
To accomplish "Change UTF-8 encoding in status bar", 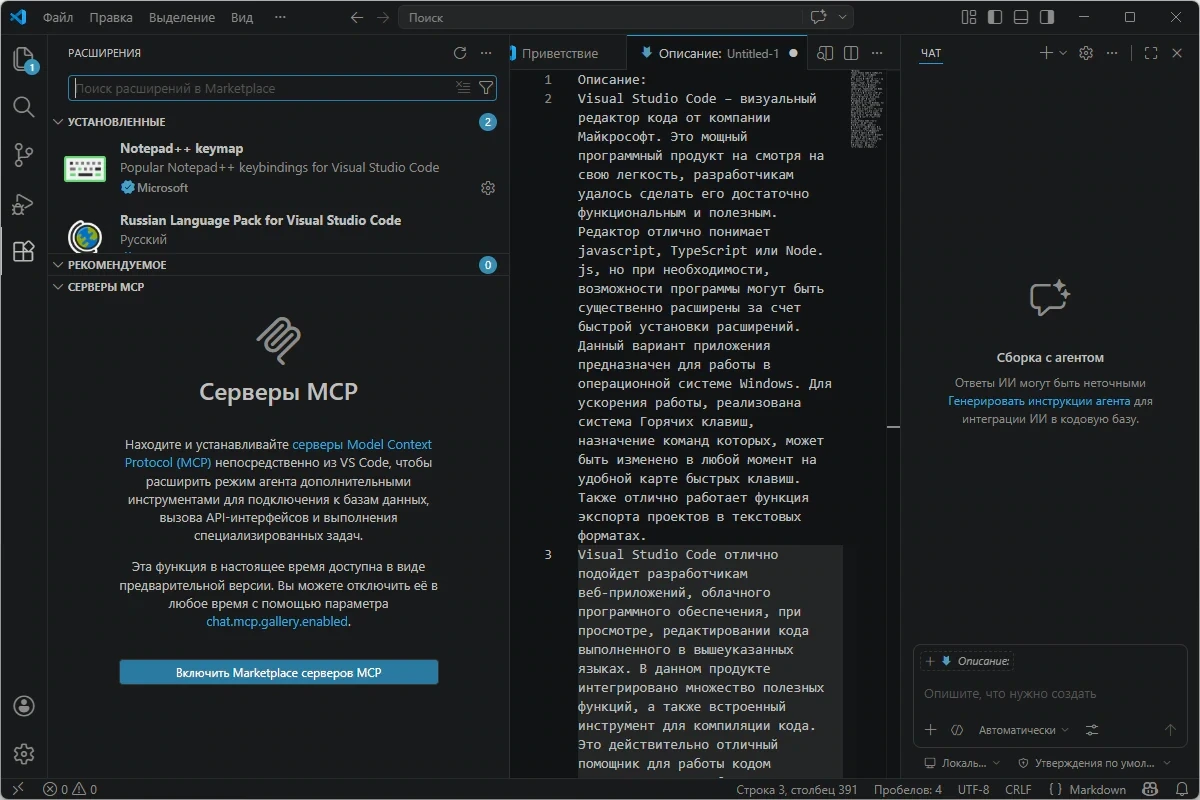I will (973, 790).
